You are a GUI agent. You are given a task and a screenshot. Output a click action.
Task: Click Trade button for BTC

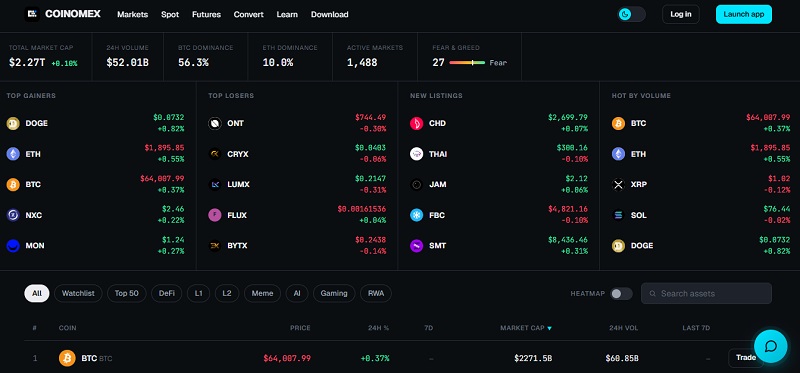pyautogui.click(x=745, y=358)
